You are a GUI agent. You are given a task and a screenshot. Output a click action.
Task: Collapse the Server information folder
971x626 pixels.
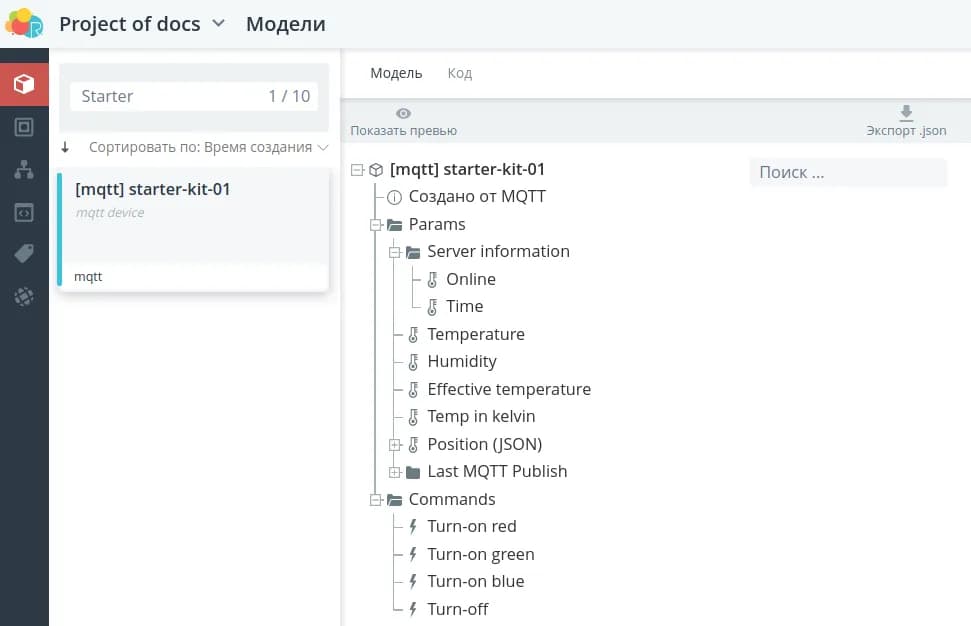(x=395, y=252)
